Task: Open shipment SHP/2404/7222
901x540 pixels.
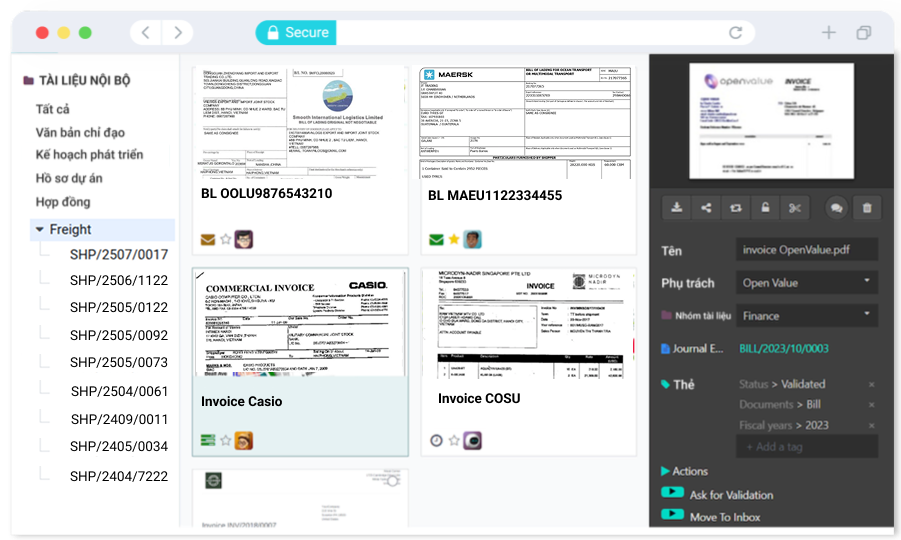Action: tap(119, 476)
